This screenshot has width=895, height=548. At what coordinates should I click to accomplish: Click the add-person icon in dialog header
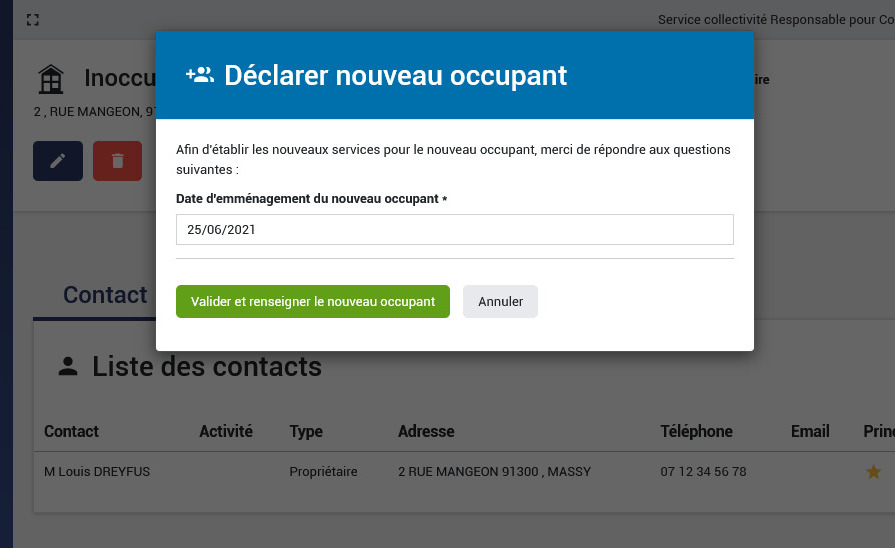coord(200,75)
